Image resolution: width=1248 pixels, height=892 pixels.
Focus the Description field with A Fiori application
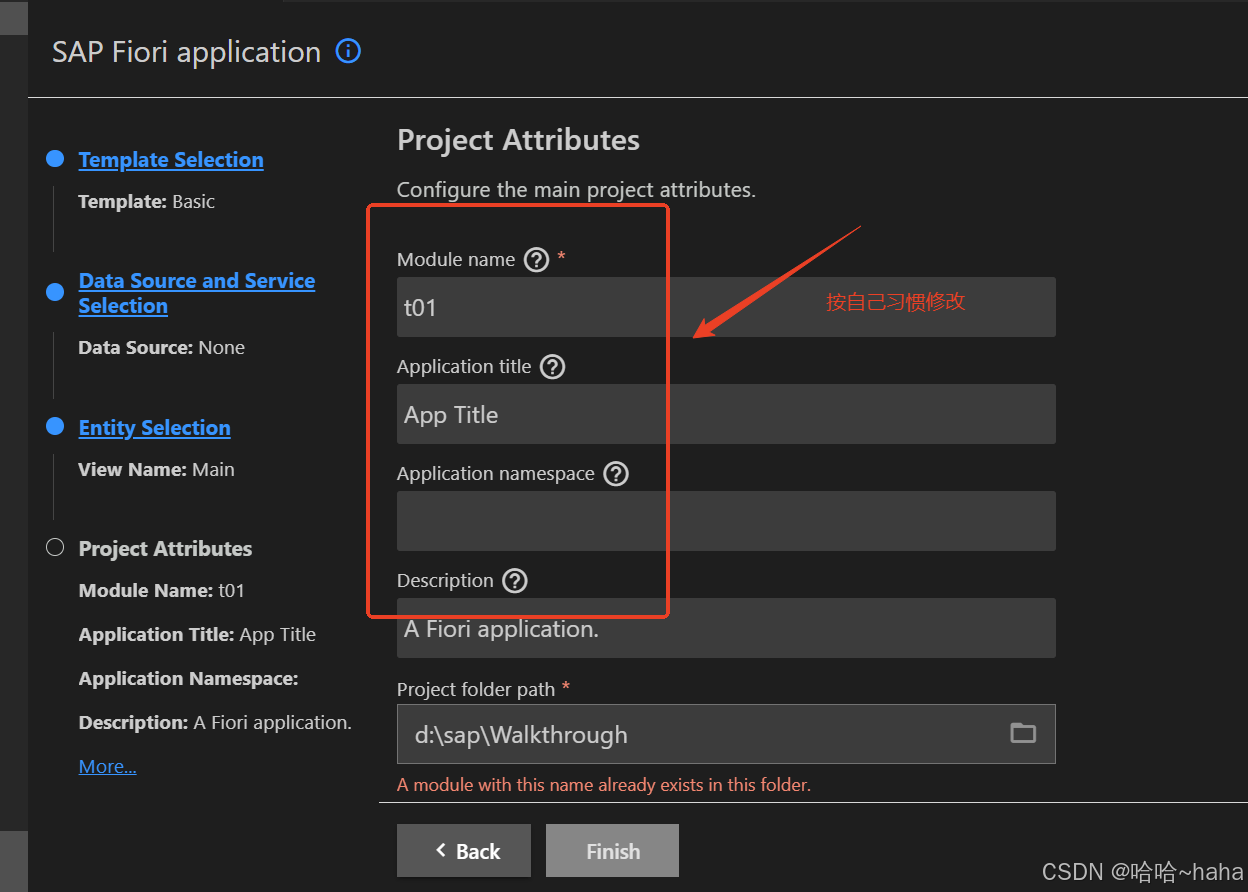click(x=726, y=628)
